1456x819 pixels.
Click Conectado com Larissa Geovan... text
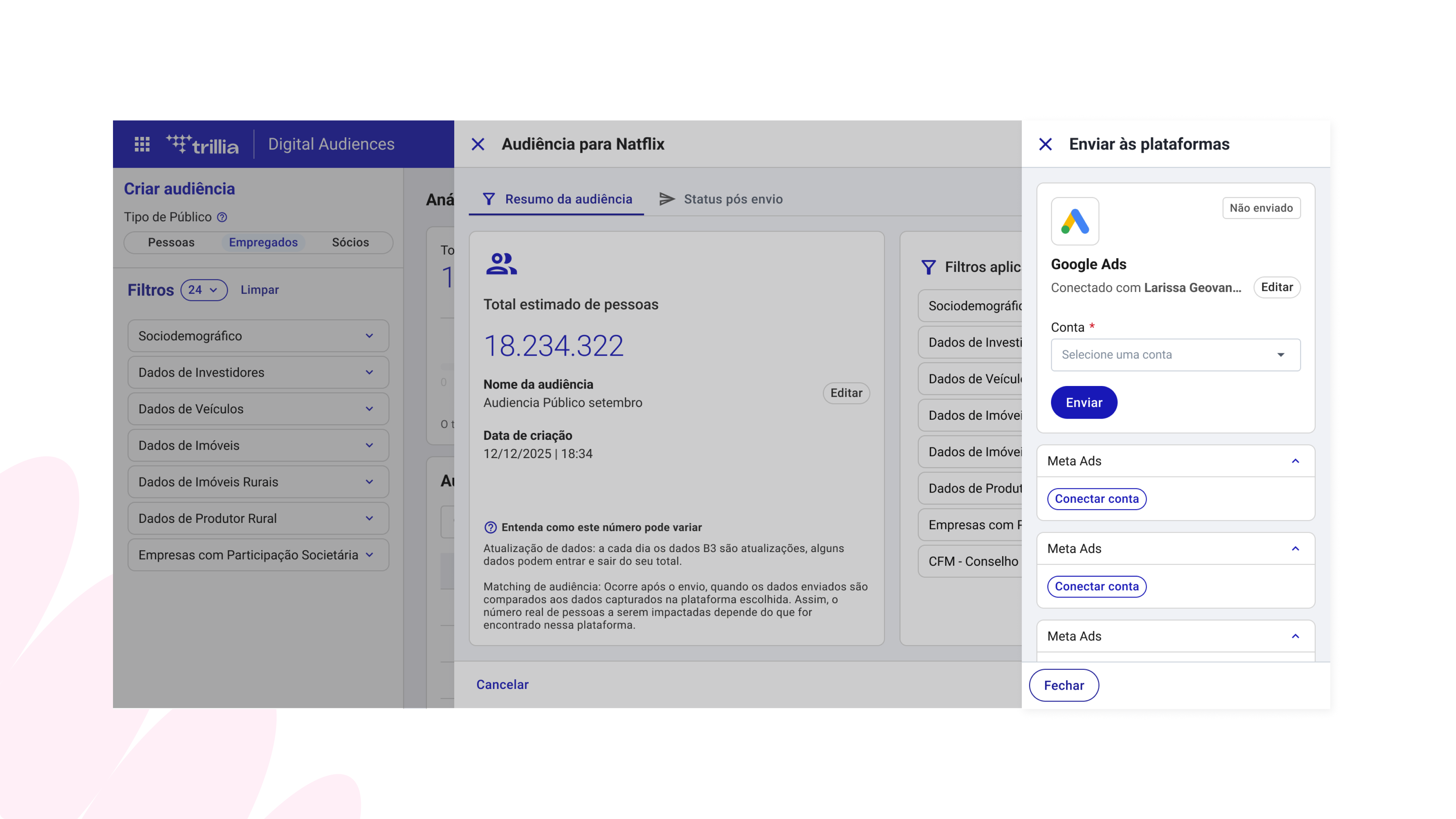[x=1146, y=288]
